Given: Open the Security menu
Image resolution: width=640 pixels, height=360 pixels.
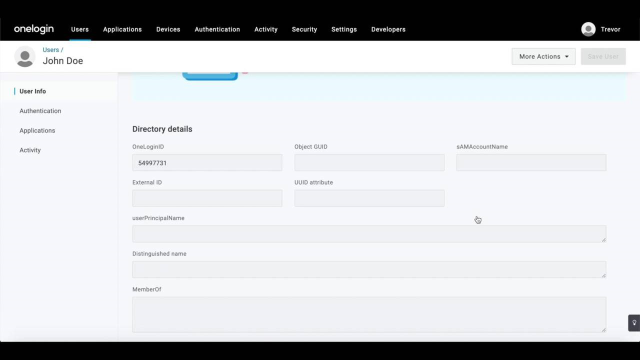Looking at the screenshot, I should [x=304, y=29].
